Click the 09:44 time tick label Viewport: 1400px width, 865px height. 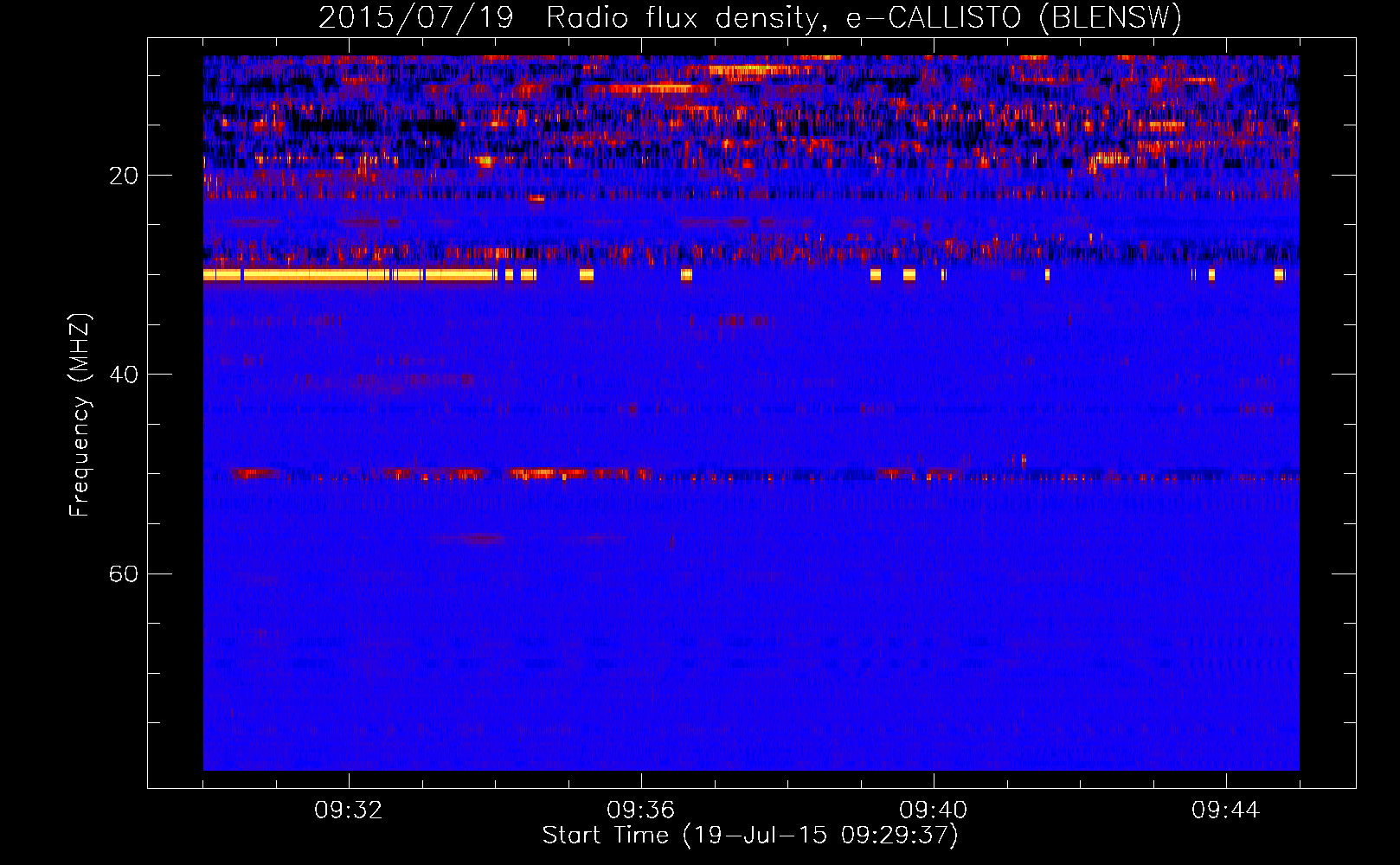[1226, 811]
